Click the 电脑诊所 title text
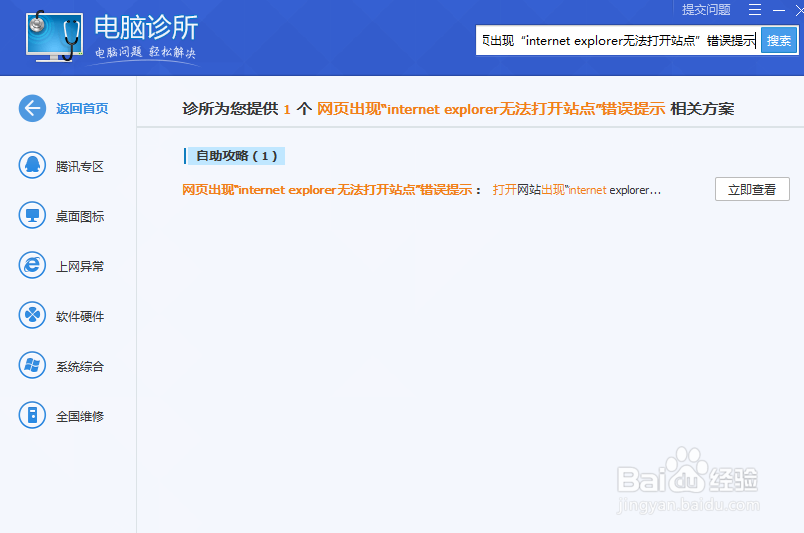 point(146,27)
